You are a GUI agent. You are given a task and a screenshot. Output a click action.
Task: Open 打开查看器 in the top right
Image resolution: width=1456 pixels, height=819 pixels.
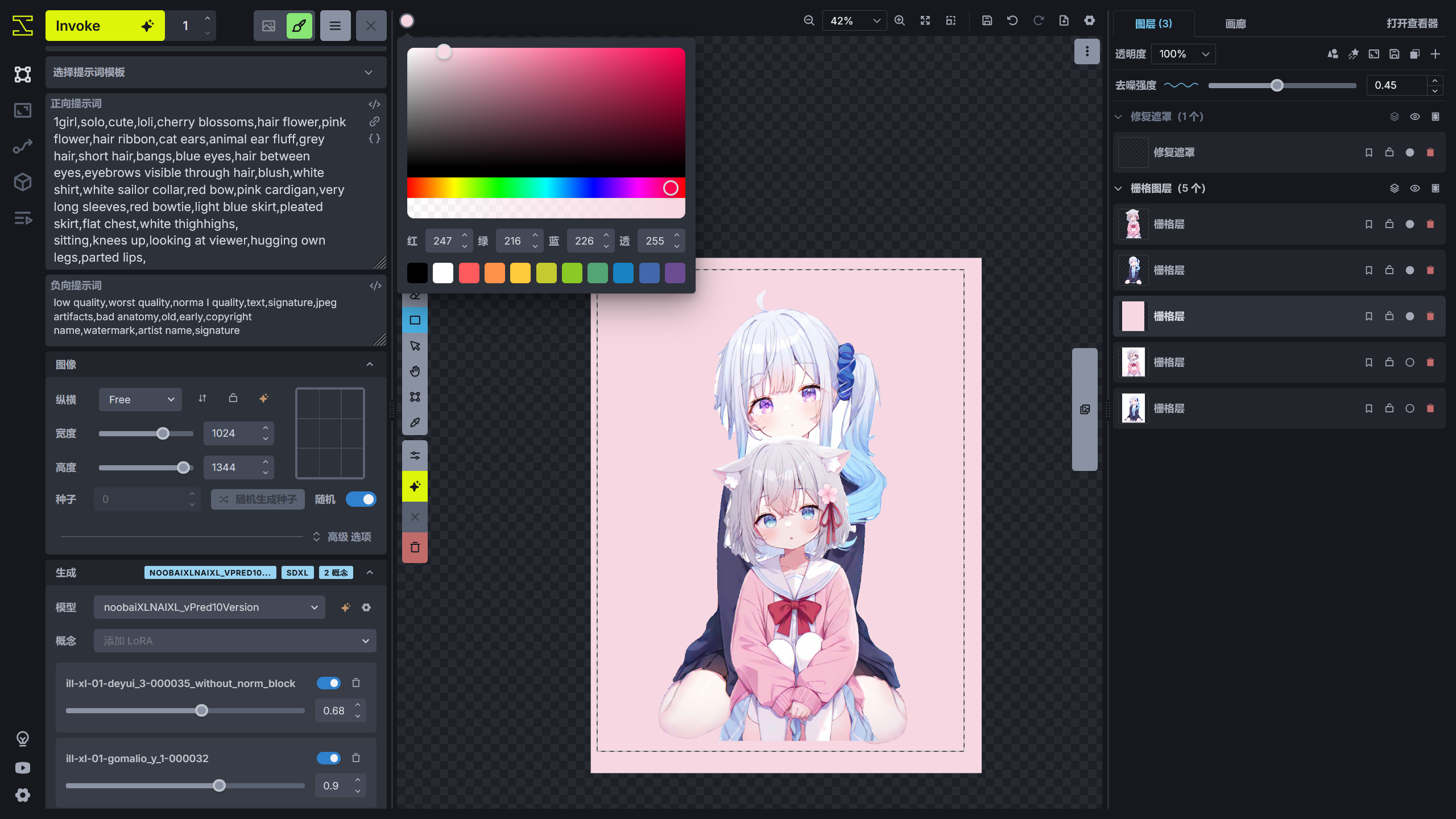click(x=1411, y=24)
